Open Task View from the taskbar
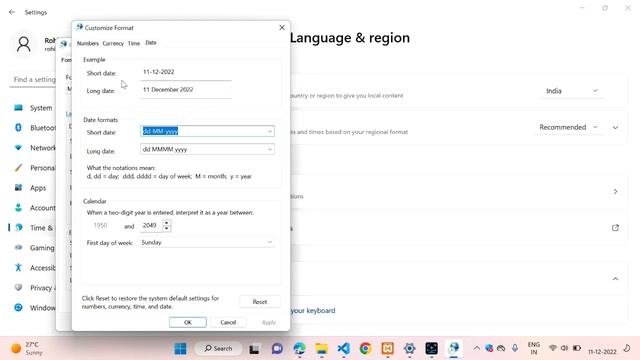640x360 pixels. [255, 349]
